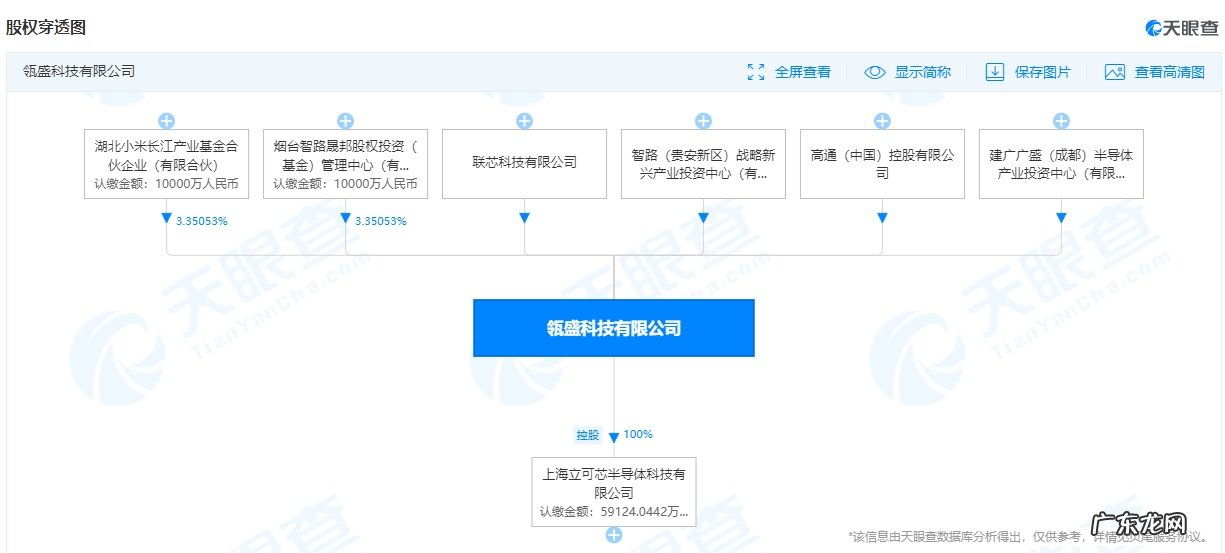Expand investments below 上海立可芯半导体
This screenshot has width=1225, height=553.
(614, 535)
